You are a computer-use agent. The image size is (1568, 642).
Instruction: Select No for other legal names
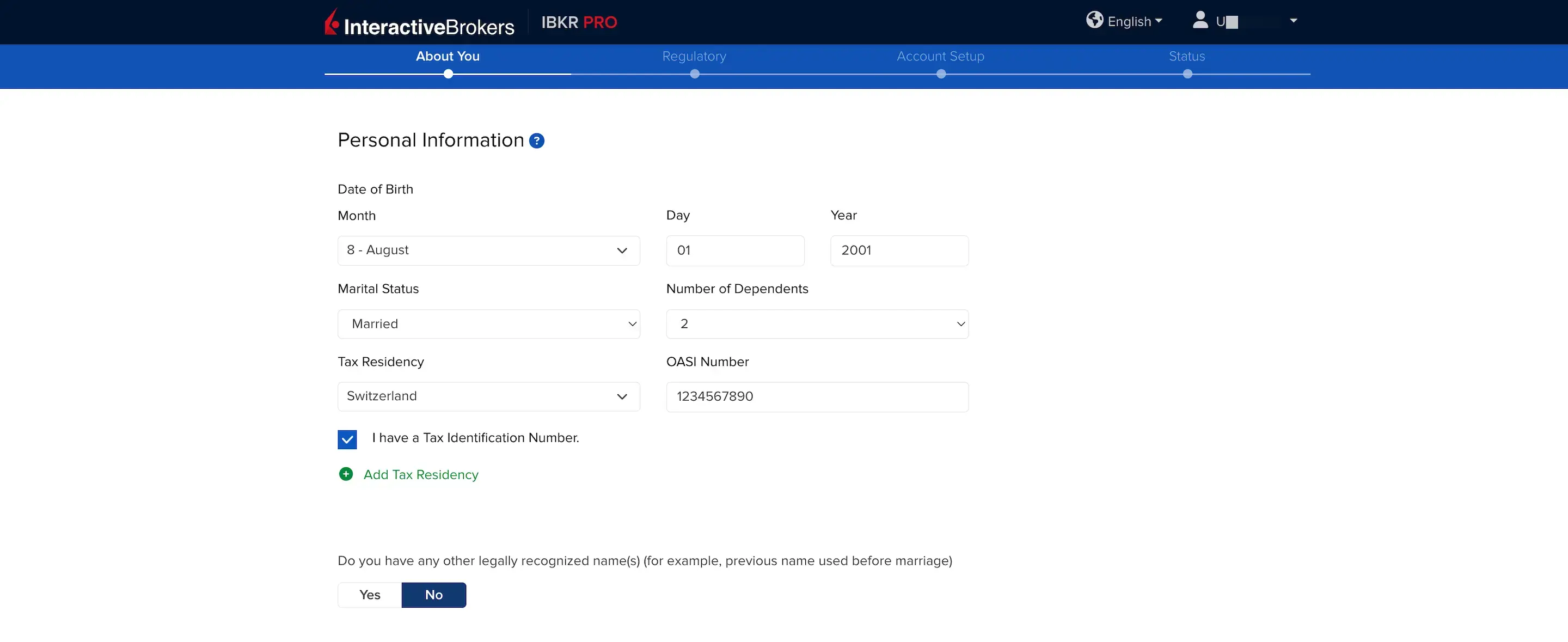(433, 595)
